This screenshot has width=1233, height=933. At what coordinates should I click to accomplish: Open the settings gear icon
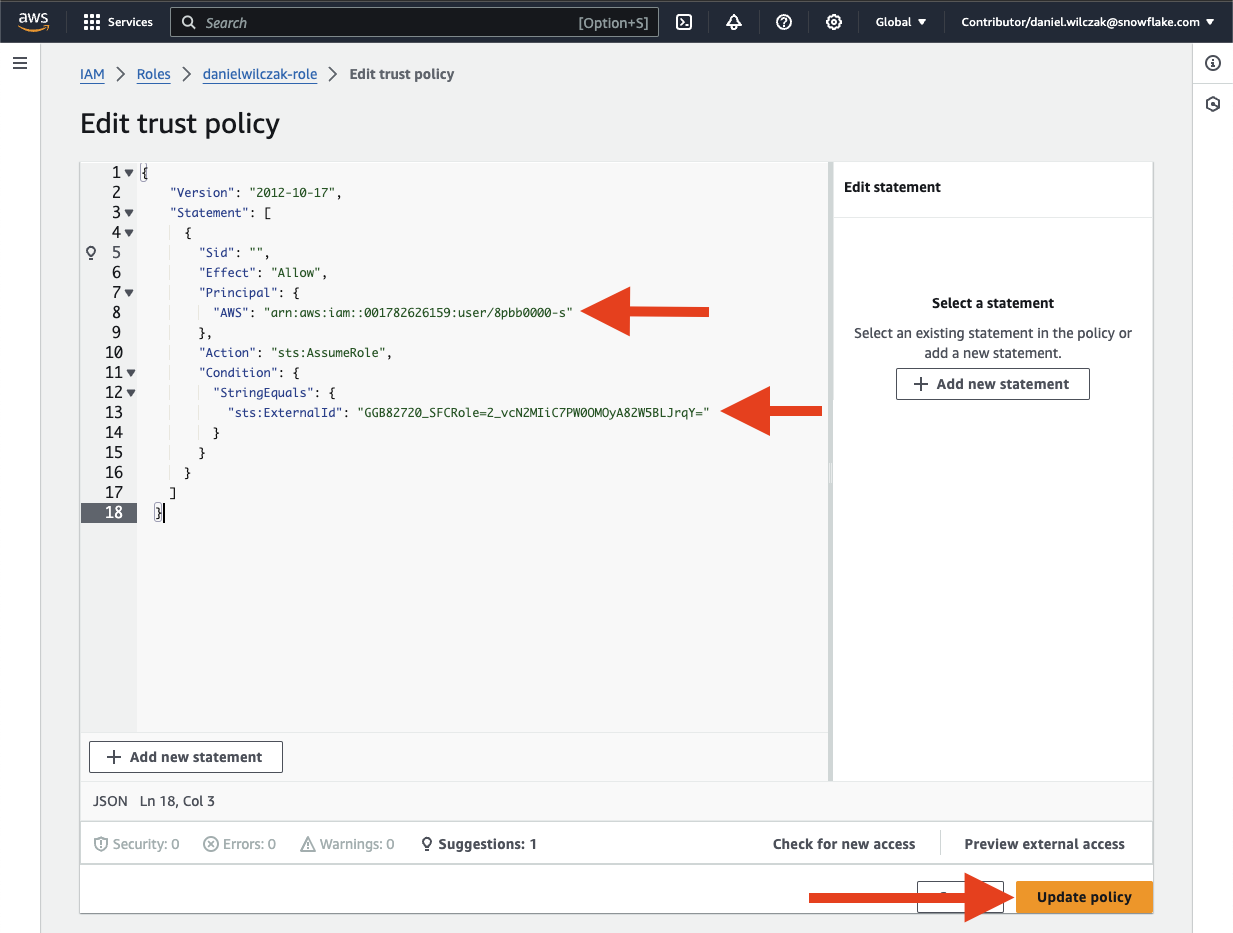(x=833, y=22)
